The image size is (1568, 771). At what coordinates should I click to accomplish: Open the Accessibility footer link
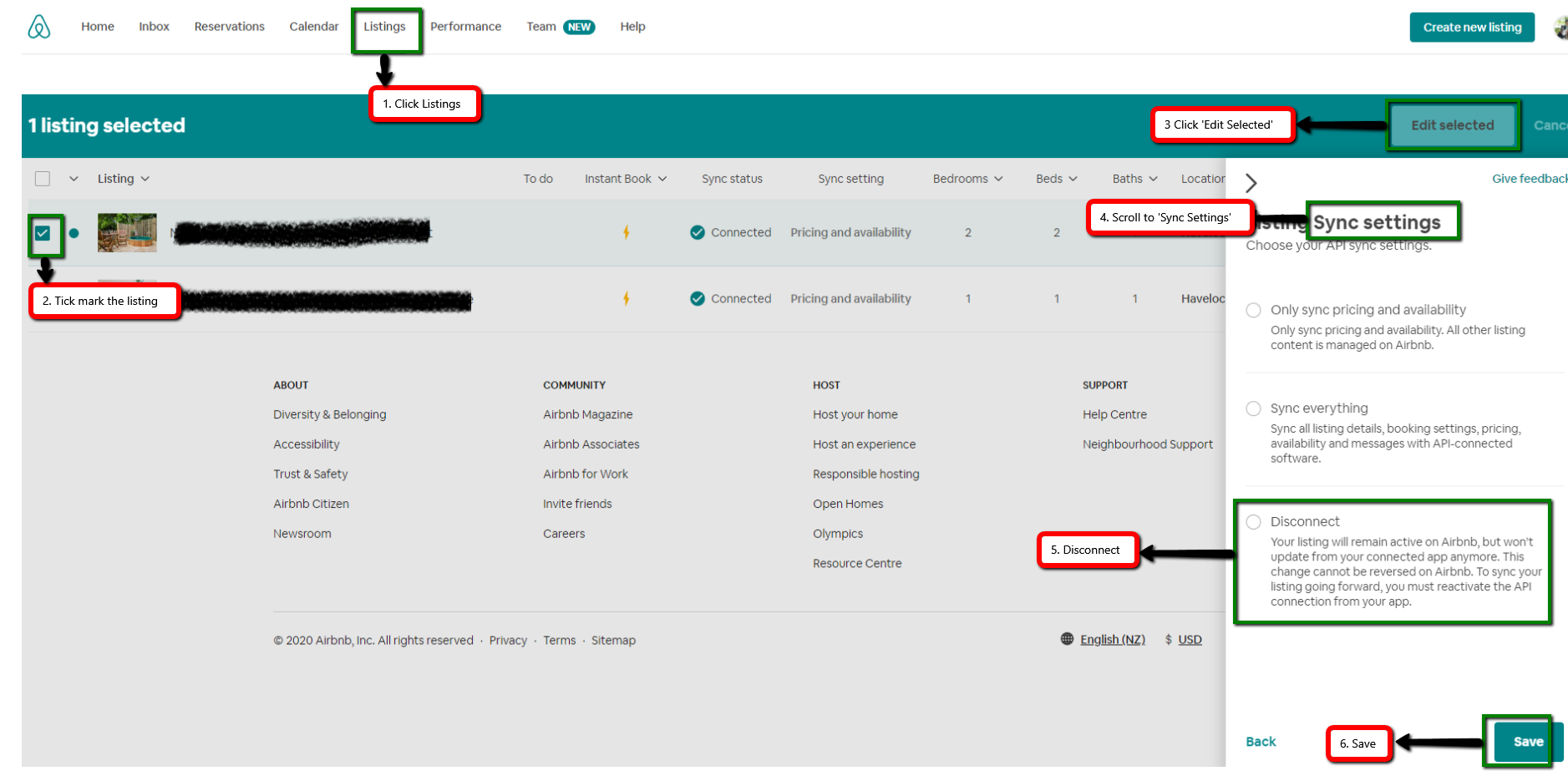[x=307, y=444]
